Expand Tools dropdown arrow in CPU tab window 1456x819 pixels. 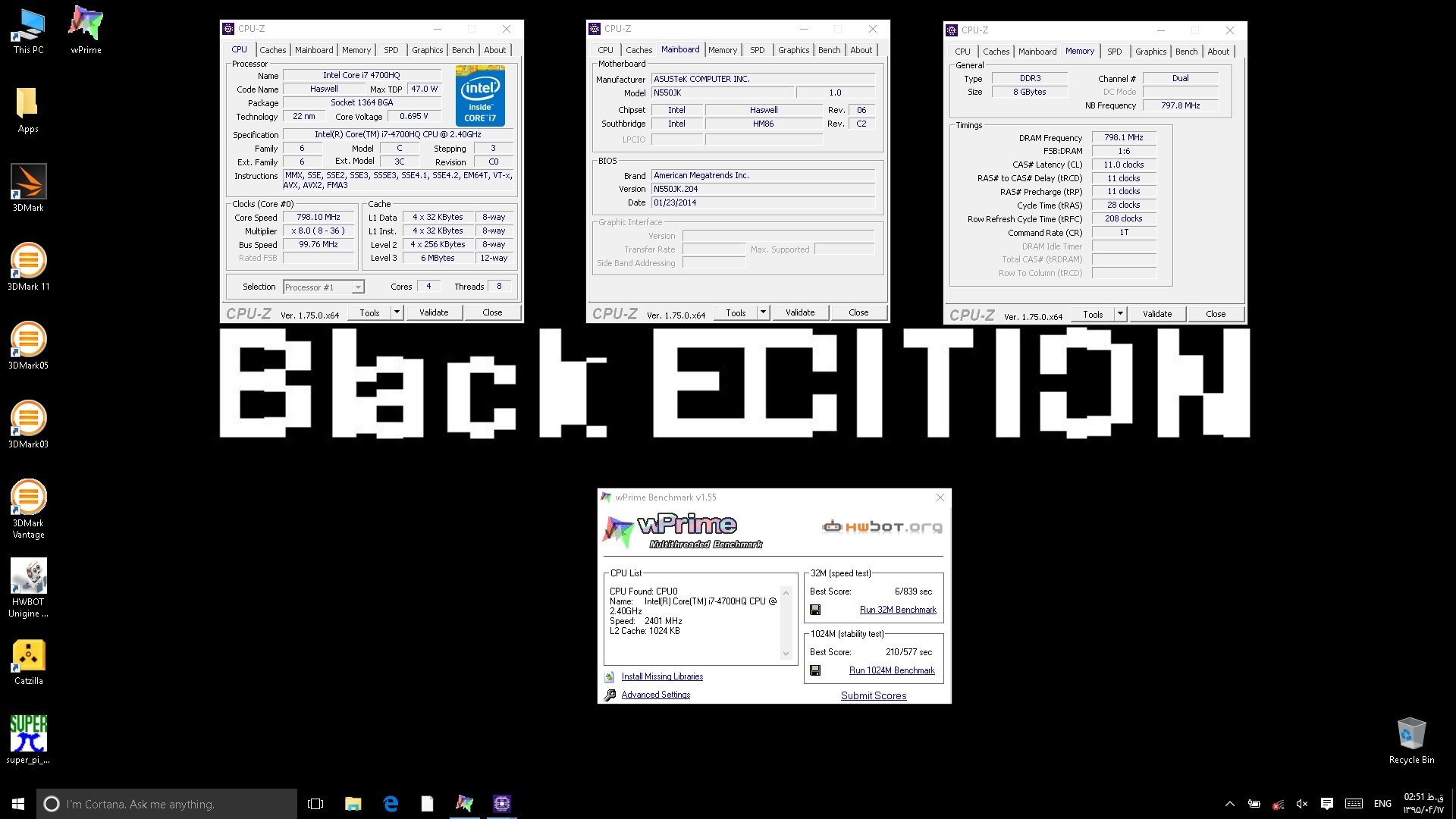397,312
